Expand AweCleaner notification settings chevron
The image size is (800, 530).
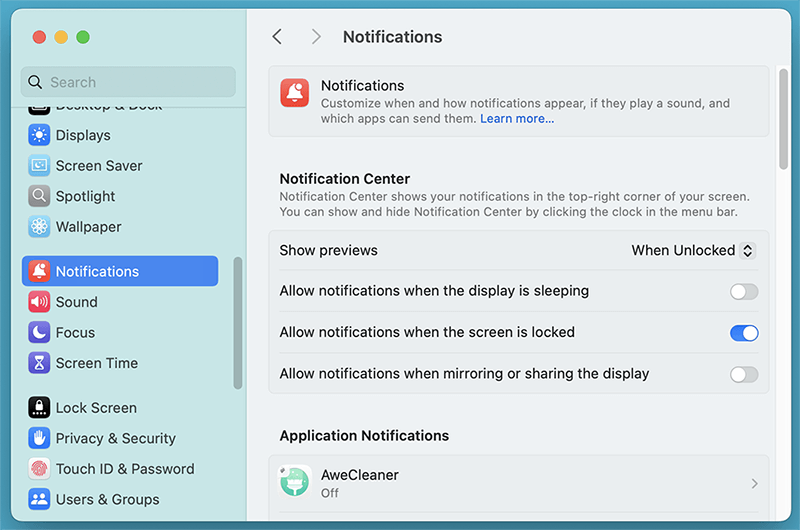(754, 484)
